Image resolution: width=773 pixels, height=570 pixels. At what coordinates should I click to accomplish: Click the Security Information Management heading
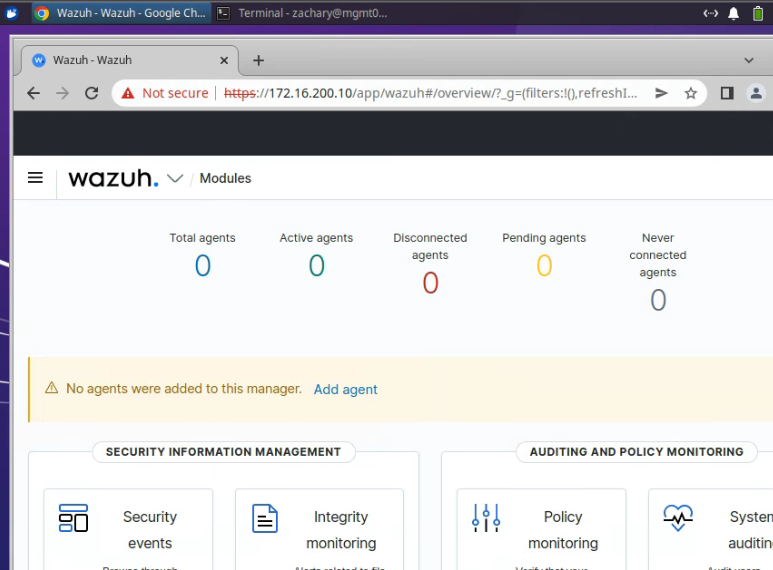pyautogui.click(x=223, y=452)
